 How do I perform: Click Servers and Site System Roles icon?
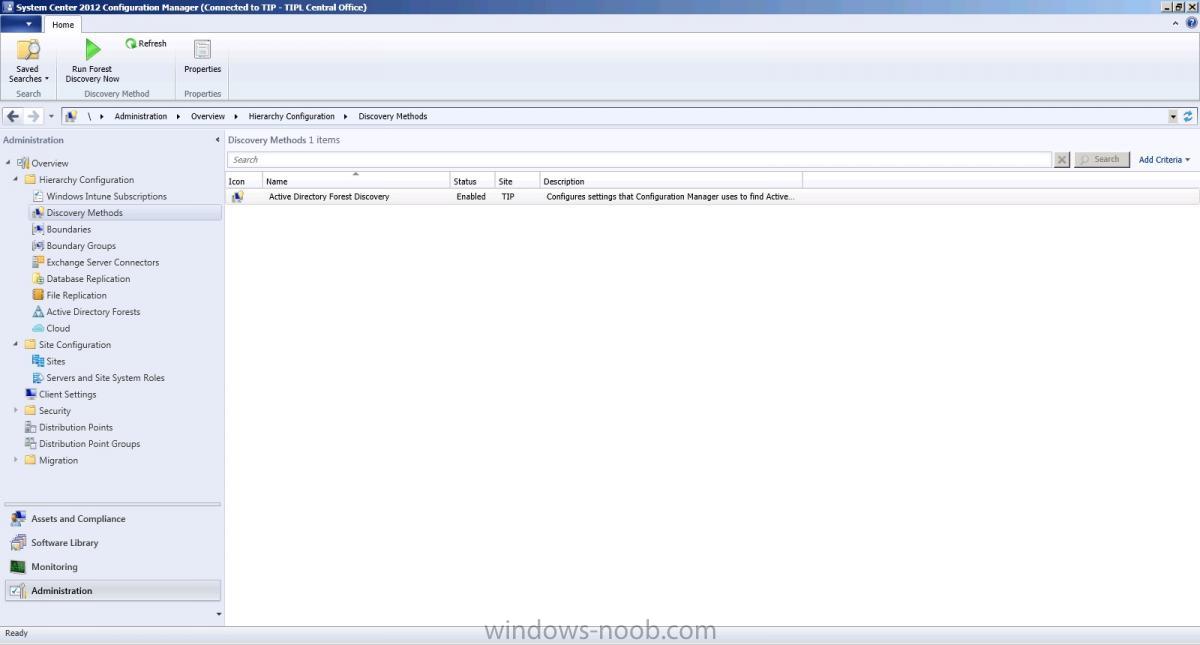pyautogui.click(x=38, y=378)
